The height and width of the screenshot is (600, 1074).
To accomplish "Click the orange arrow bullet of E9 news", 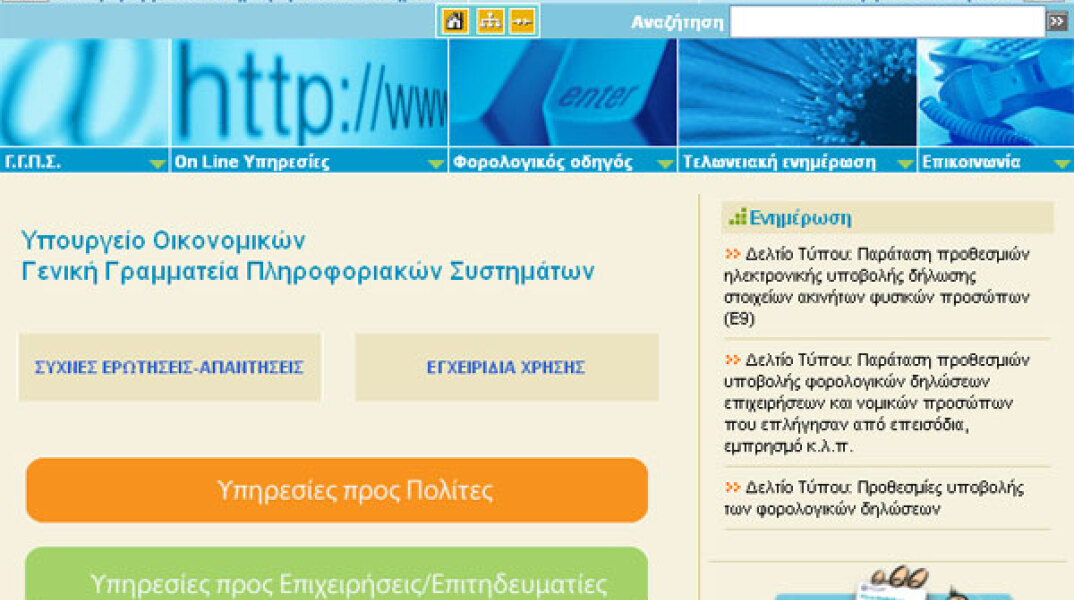I will [x=732, y=253].
